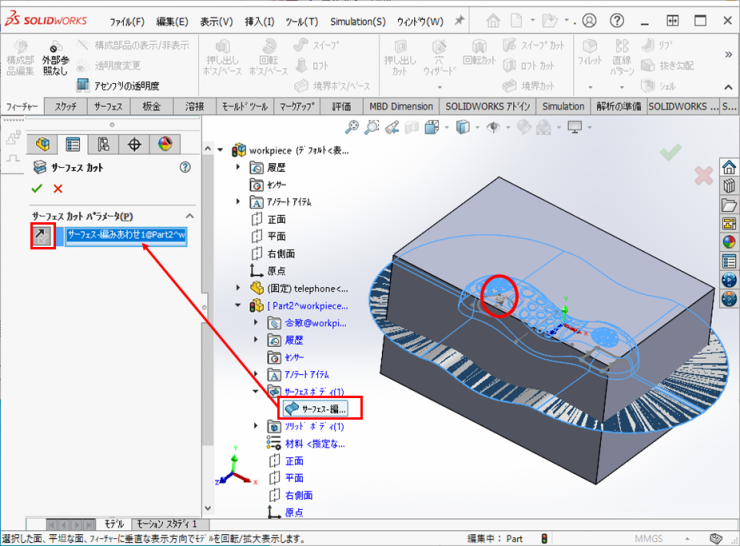The height and width of the screenshot is (546, 740).
Task: Expand the (固定) telephone tree node
Action: tap(238, 288)
